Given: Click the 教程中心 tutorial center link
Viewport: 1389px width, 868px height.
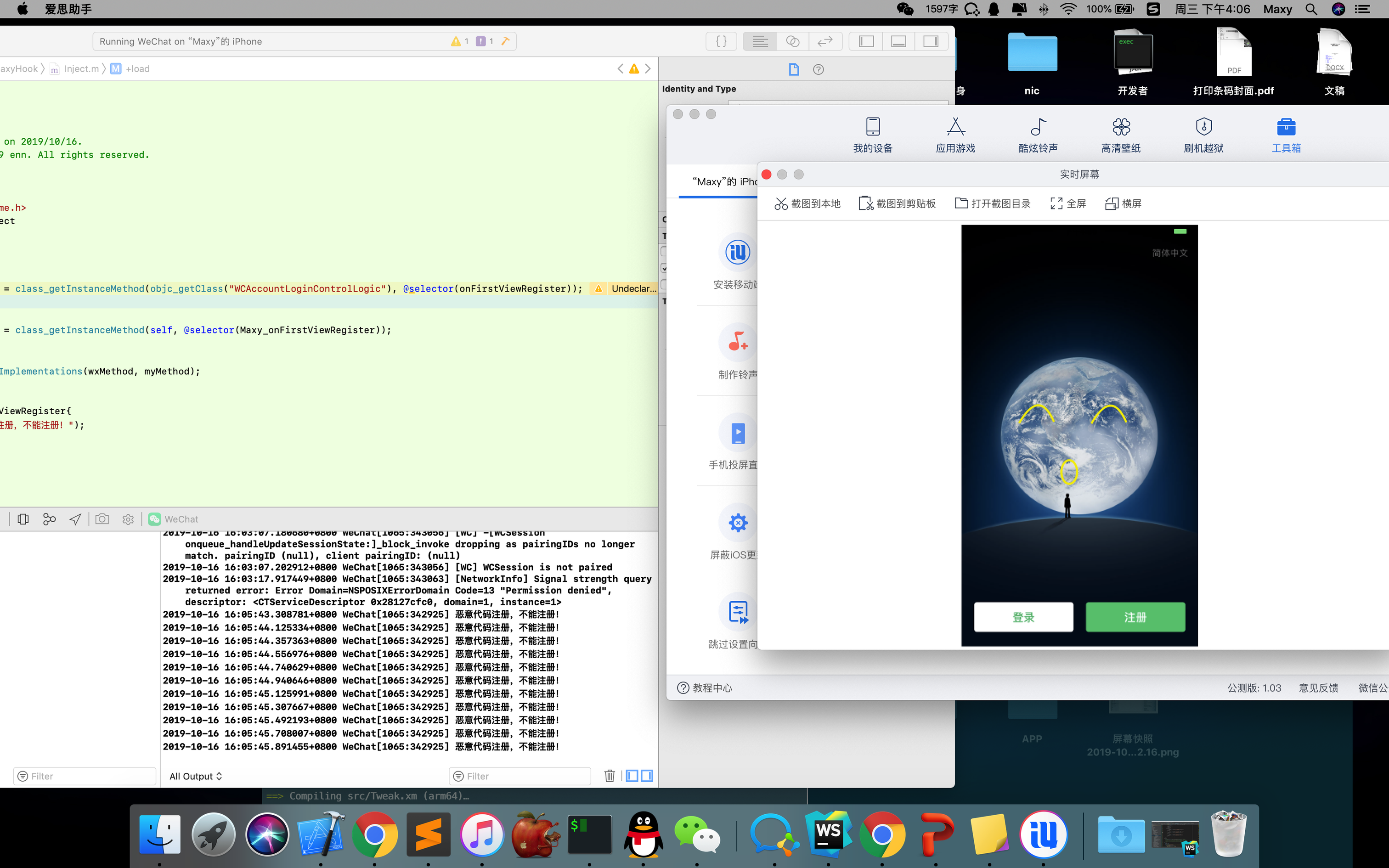Looking at the screenshot, I should (x=705, y=688).
